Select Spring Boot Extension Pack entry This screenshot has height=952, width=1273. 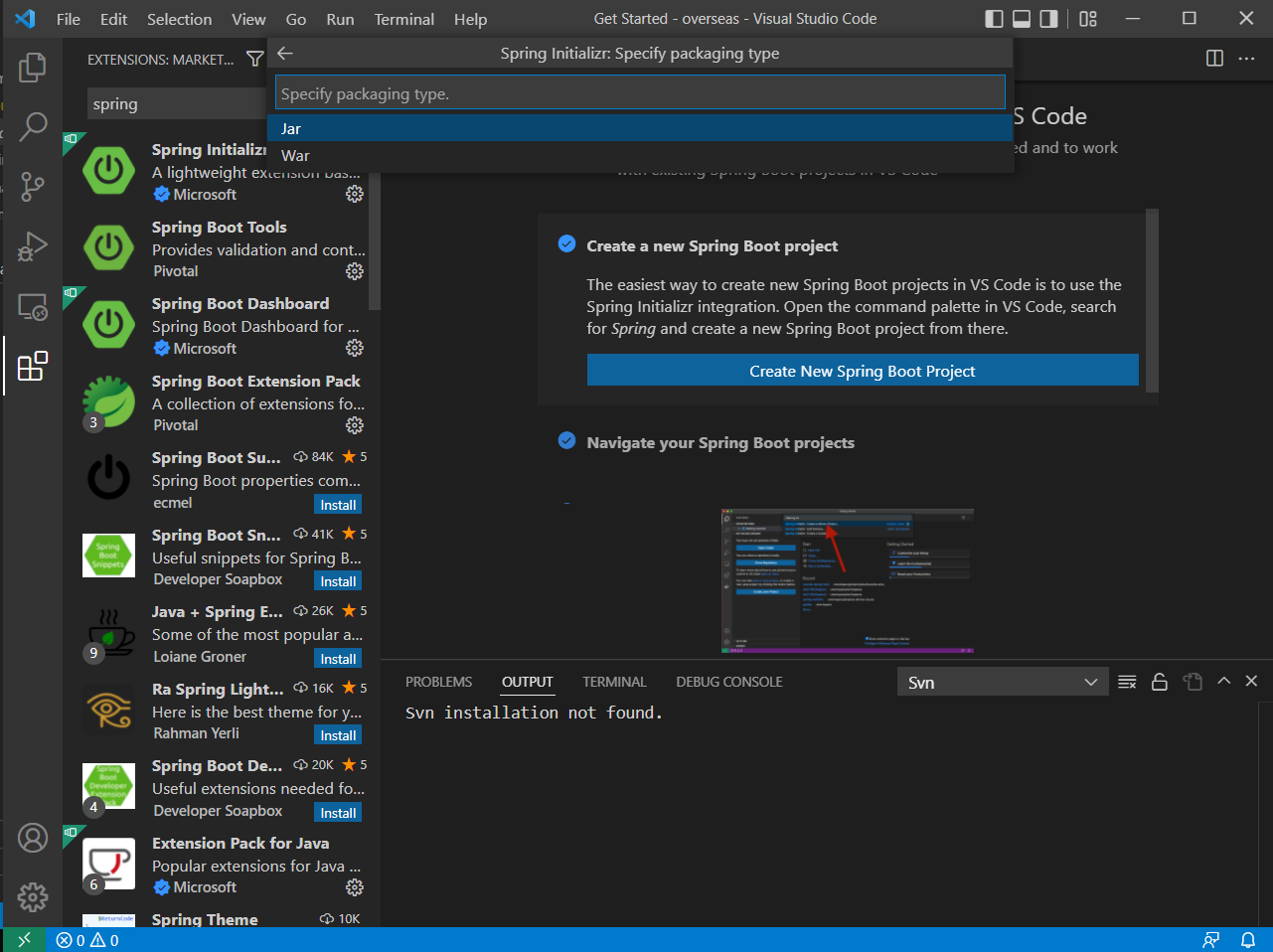(222, 402)
